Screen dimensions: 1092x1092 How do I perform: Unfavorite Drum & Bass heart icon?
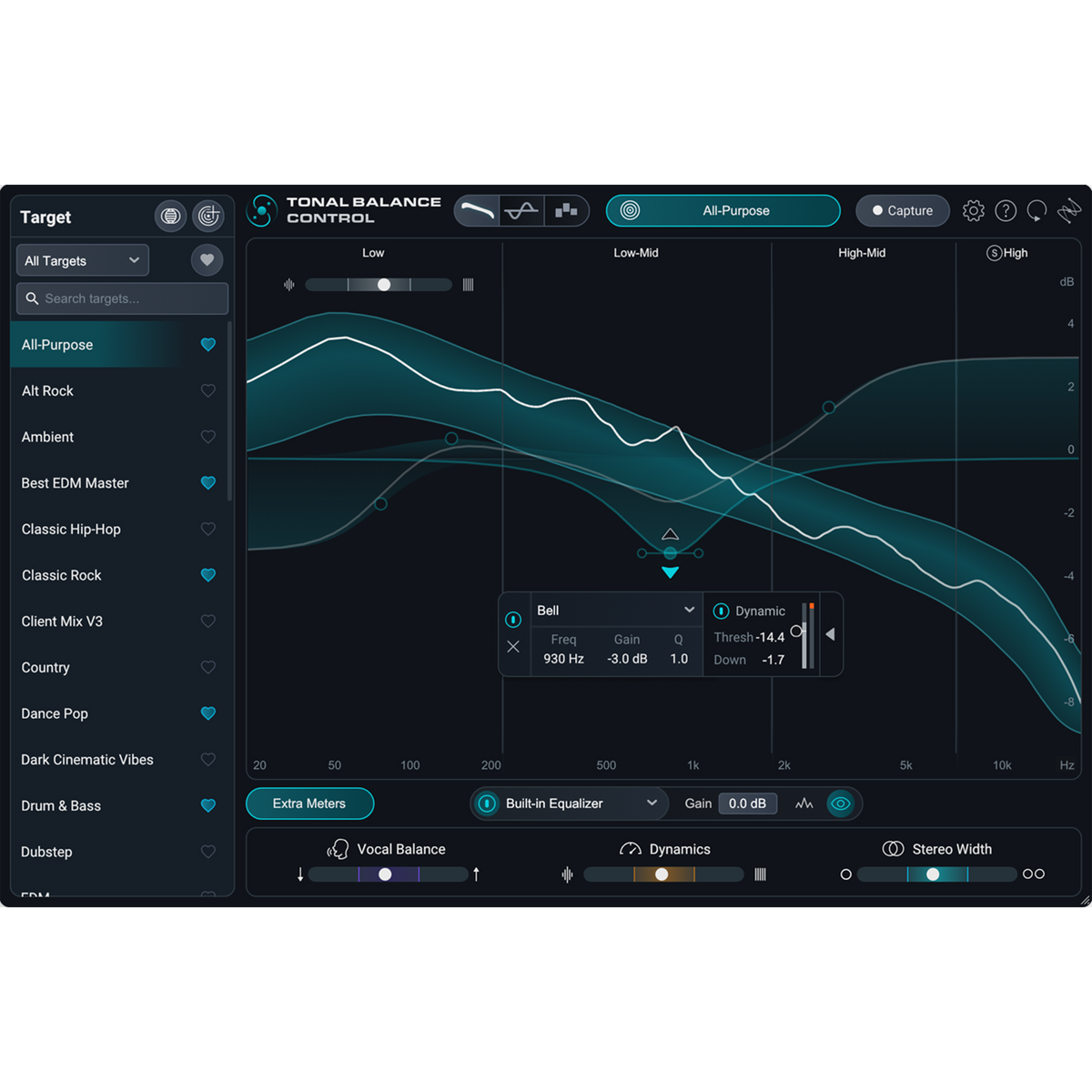(x=208, y=805)
